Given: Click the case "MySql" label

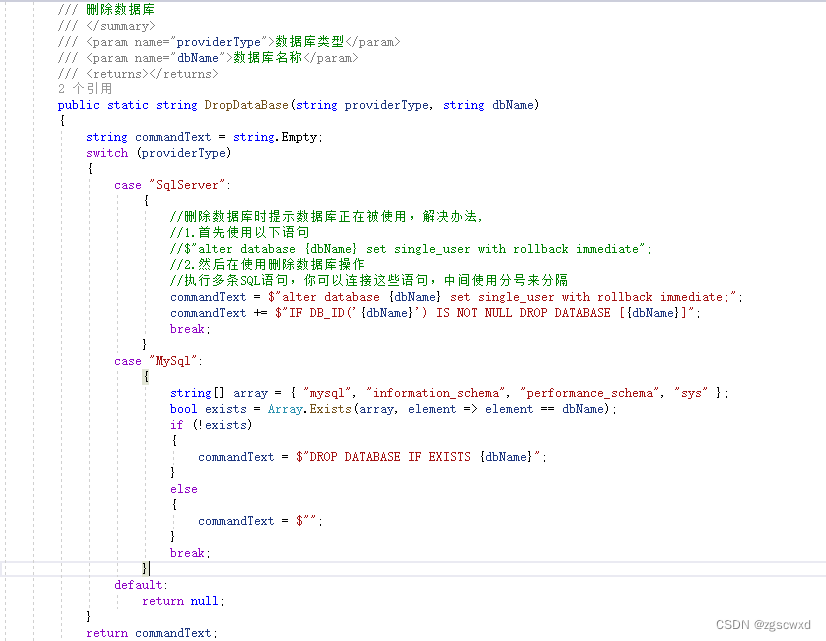Looking at the screenshot, I should tap(158, 361).
